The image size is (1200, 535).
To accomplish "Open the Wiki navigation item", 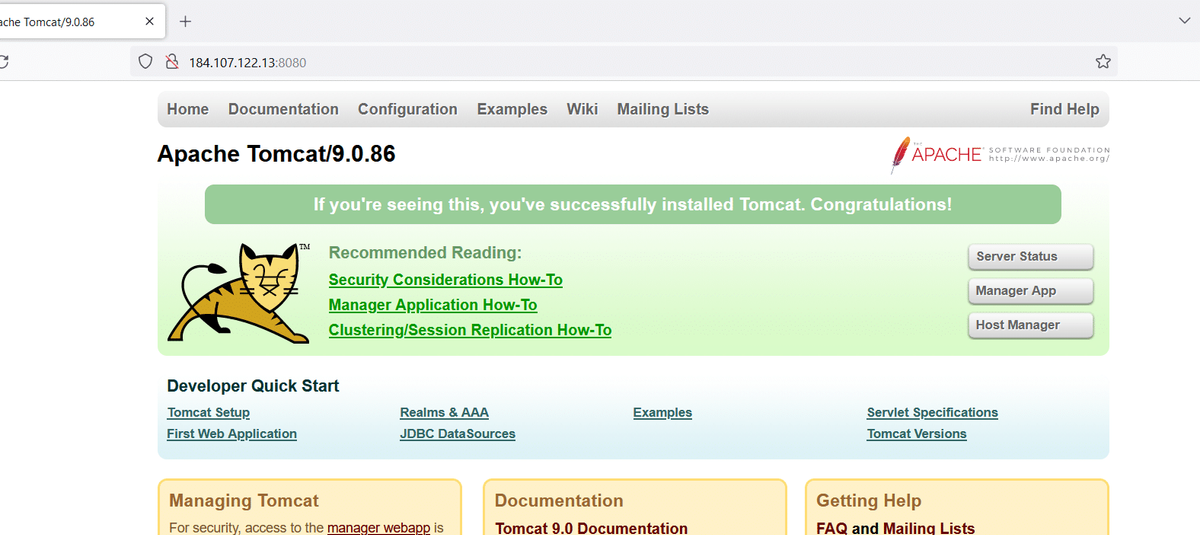I will click(x=582, y=109).
